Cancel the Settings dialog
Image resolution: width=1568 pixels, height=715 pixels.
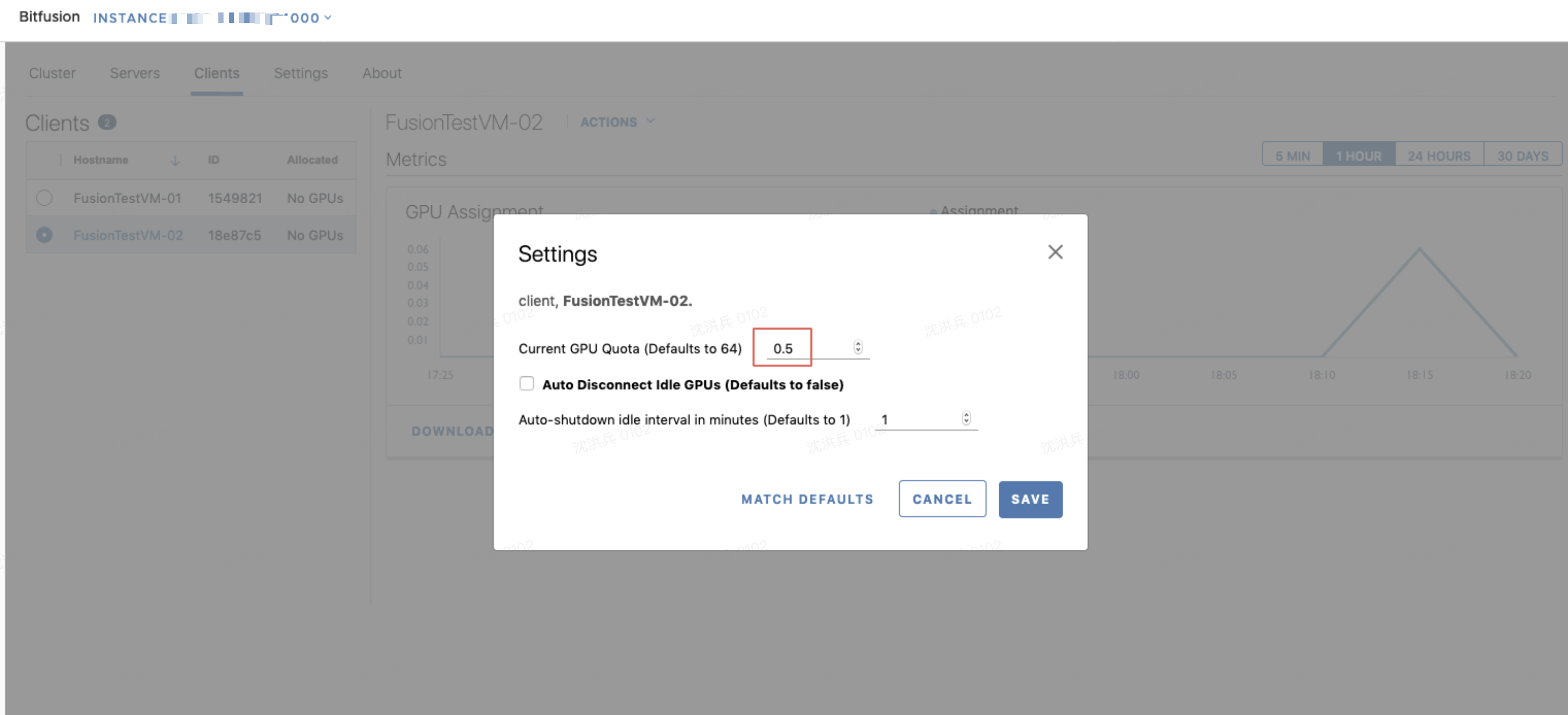coord(942,499)
